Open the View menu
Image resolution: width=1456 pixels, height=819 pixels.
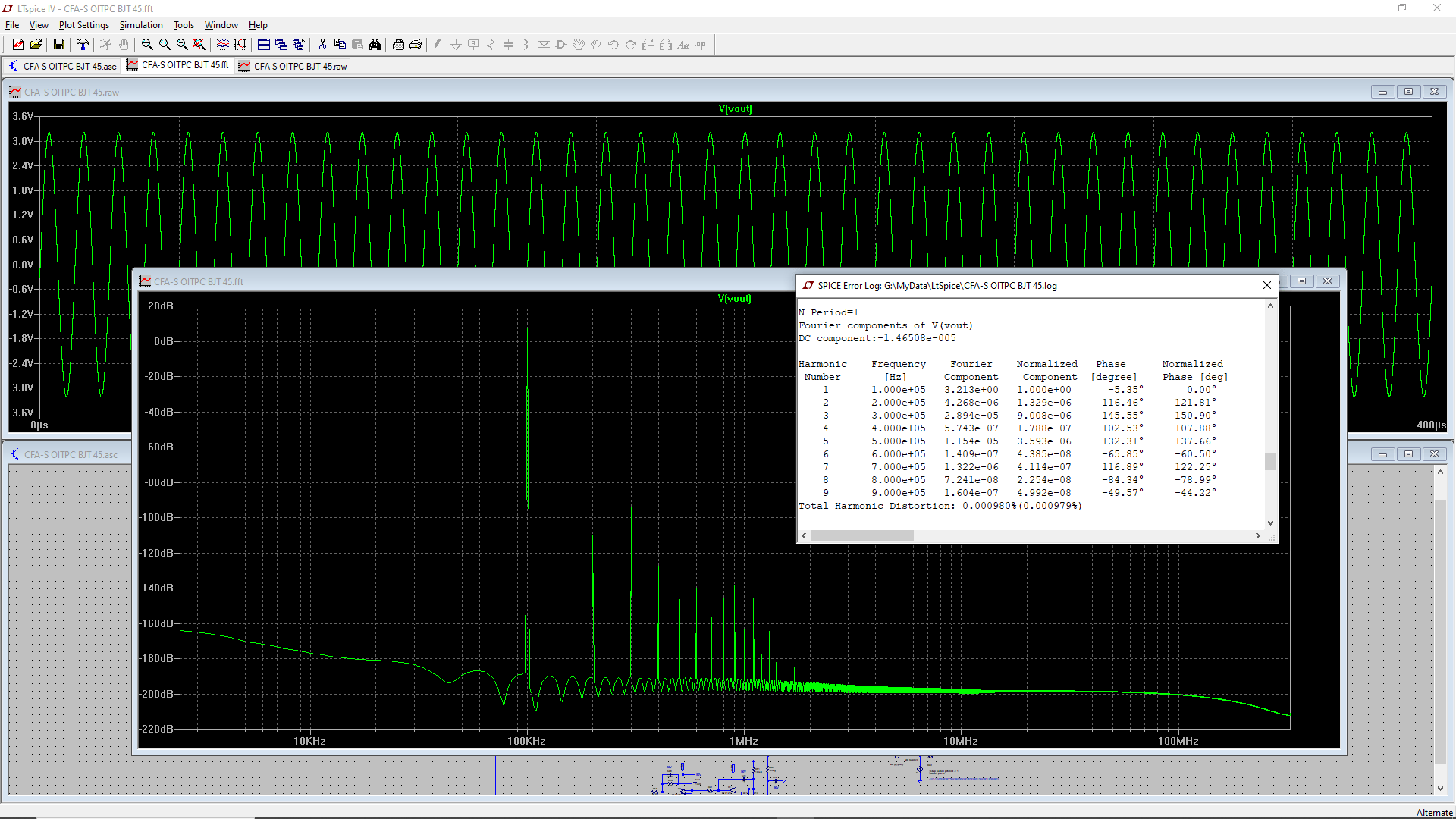39,25
